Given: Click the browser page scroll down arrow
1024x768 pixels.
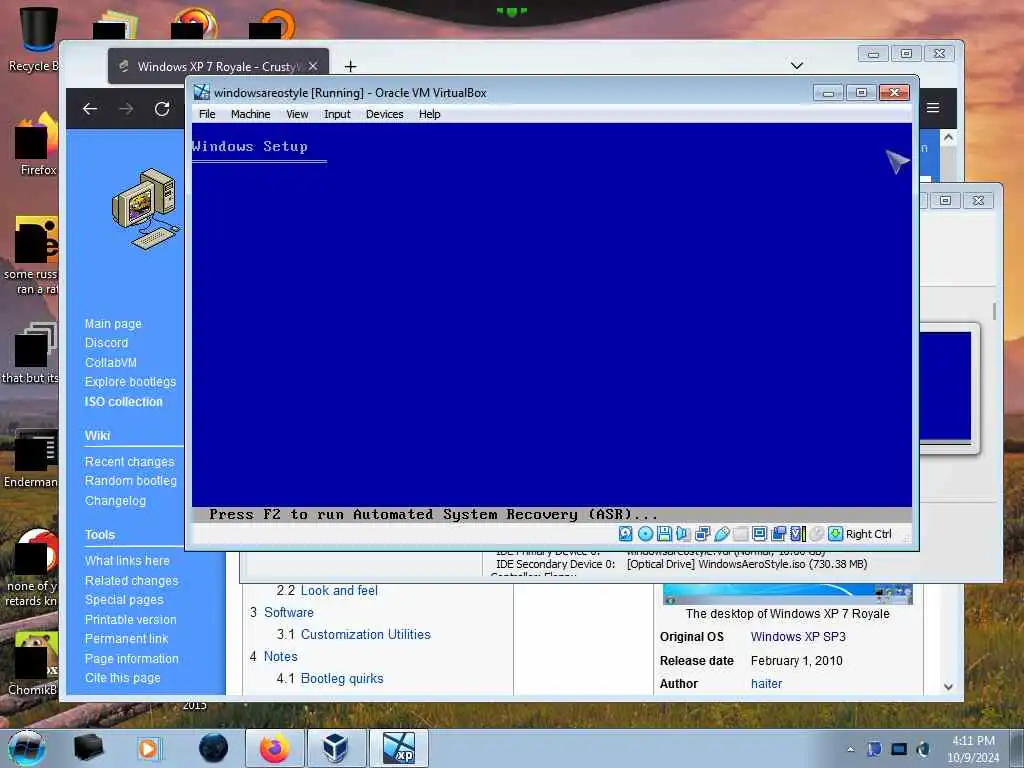Looking at the screenshot, I should coord(948,686).
